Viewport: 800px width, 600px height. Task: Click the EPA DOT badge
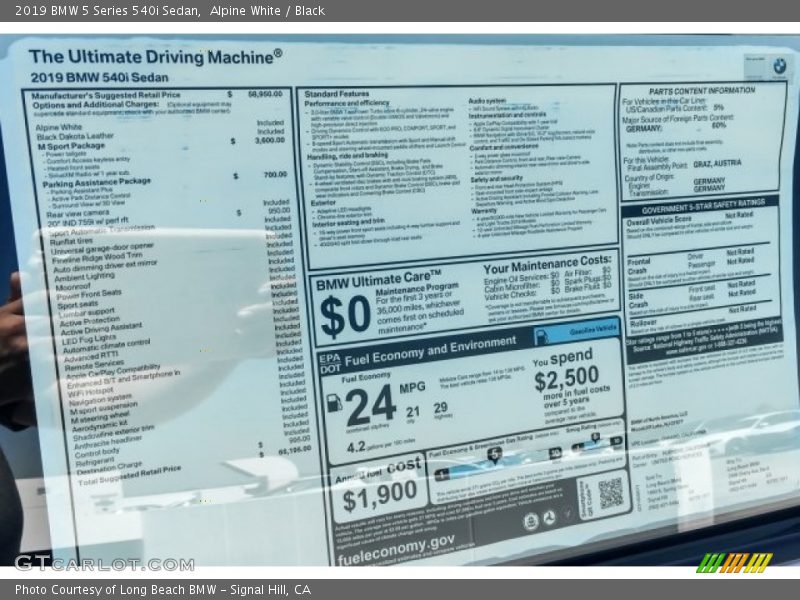(330, 361)
